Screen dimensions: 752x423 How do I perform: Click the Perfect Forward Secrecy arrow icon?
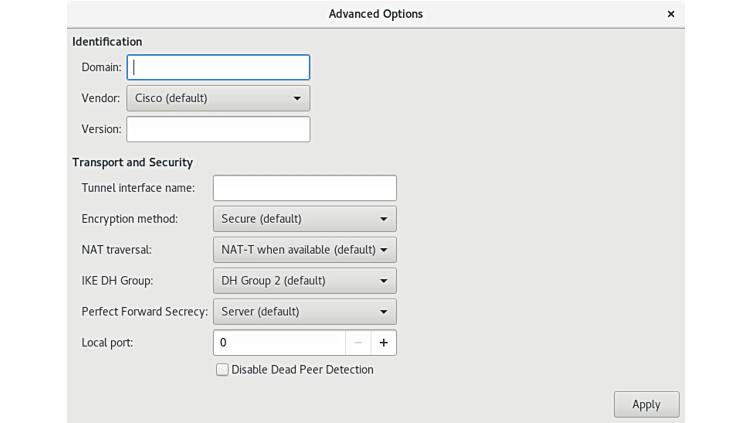click(384, 312)
